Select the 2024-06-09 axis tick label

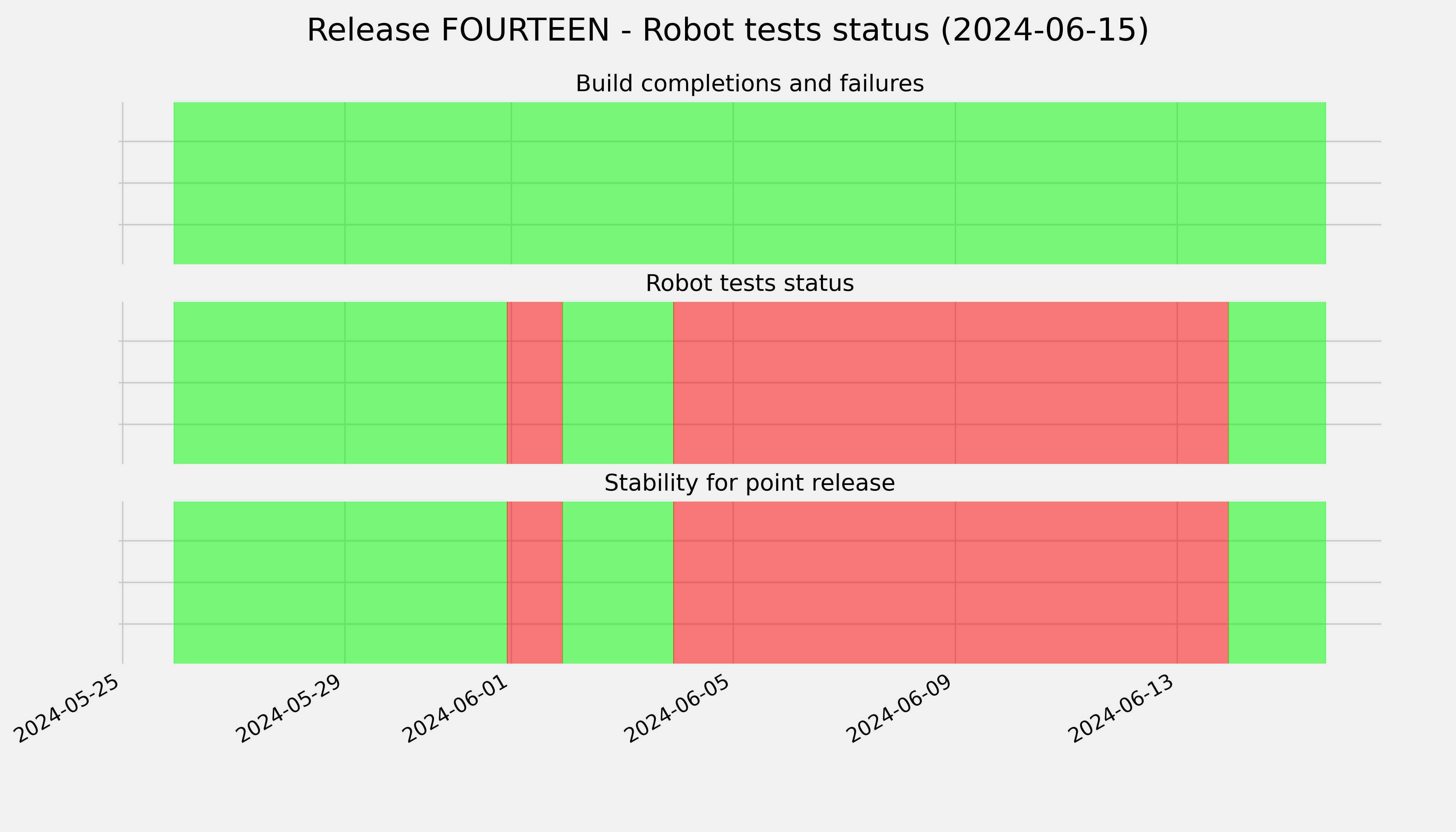[x=901, y=708]
